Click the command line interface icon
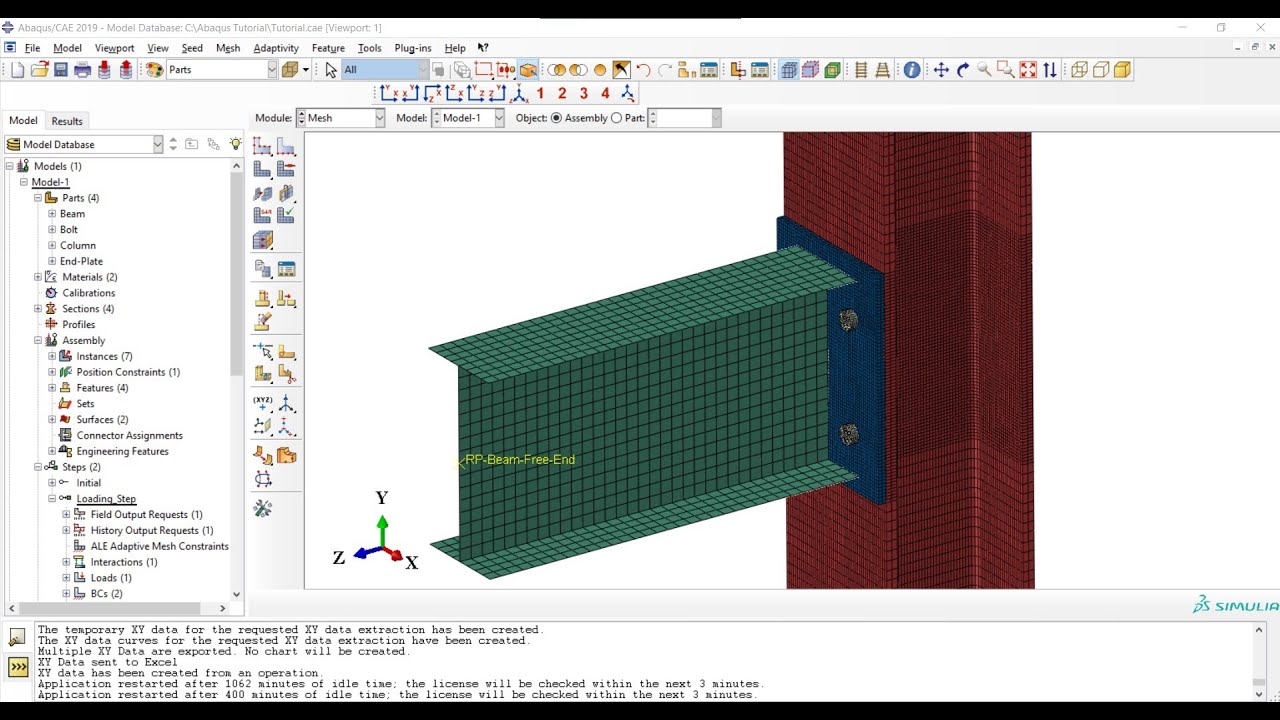 point(18,667)
